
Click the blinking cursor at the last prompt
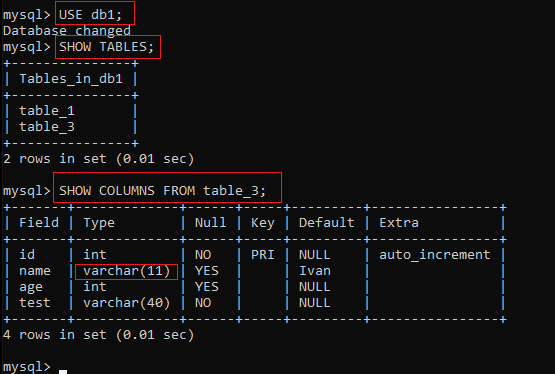[x=63, y=372]
